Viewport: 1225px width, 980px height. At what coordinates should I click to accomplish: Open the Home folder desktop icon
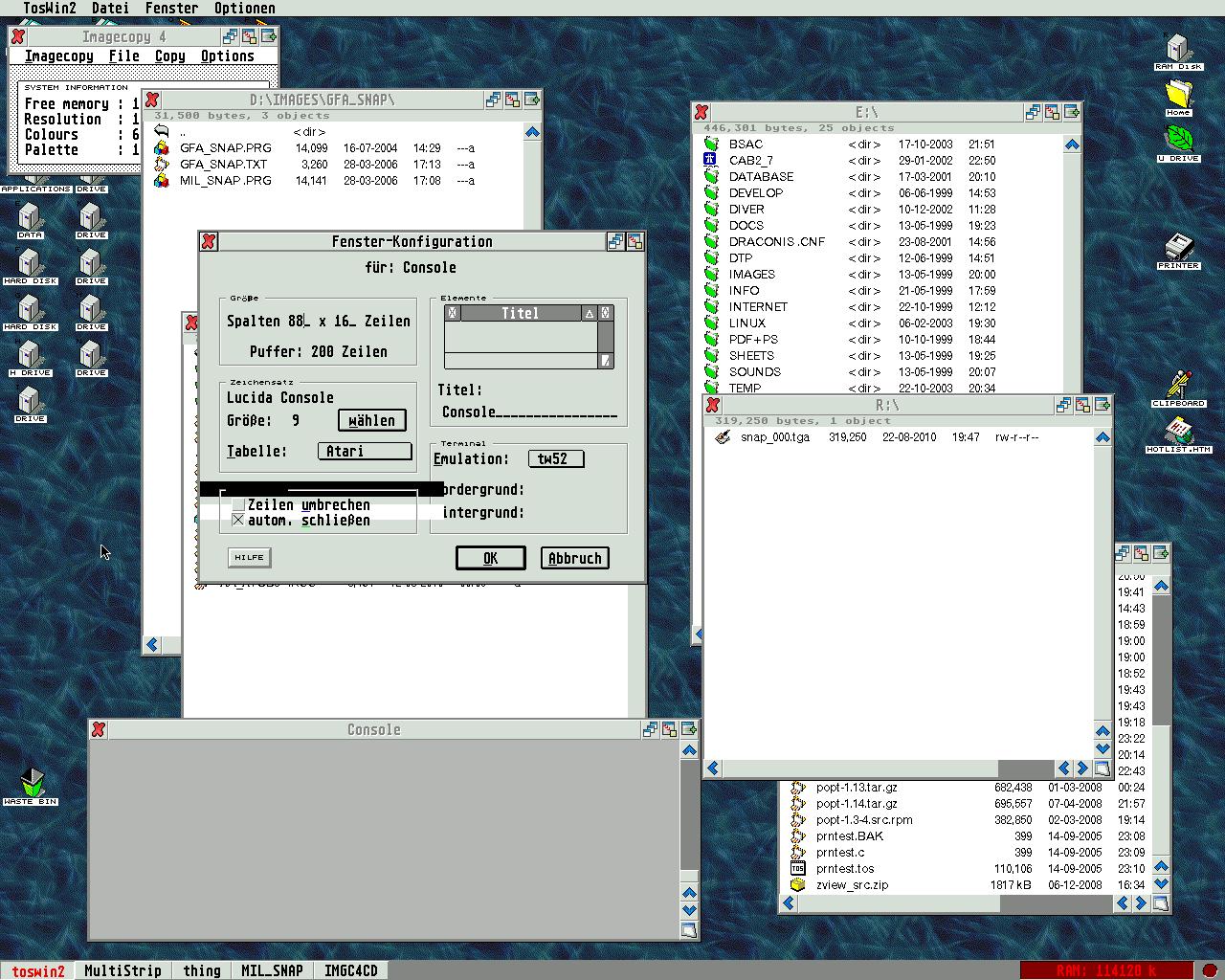(x=1178, y=95)
